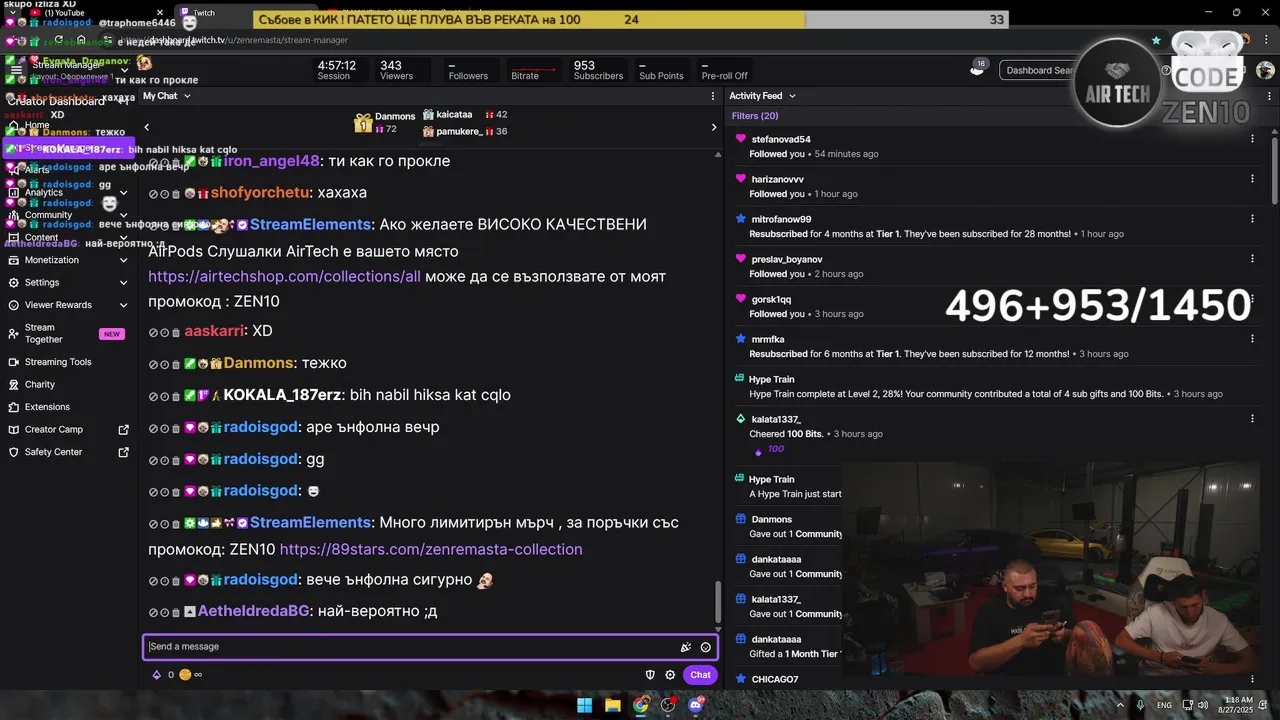Open the hamburger menu beside Stream Manager
Screen dimensions: 1280x720
[x=15, y=69]
